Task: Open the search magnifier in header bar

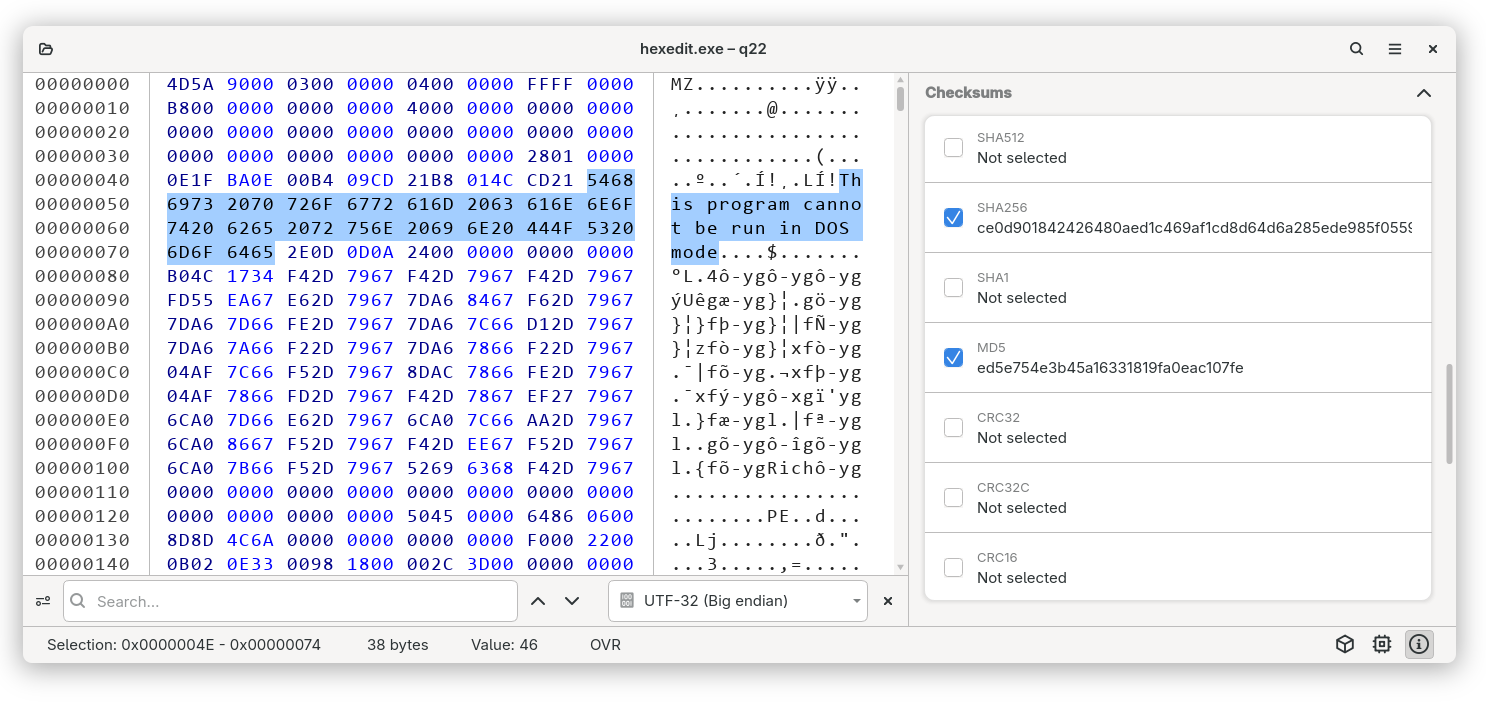Action: [x=1356, y=49]
